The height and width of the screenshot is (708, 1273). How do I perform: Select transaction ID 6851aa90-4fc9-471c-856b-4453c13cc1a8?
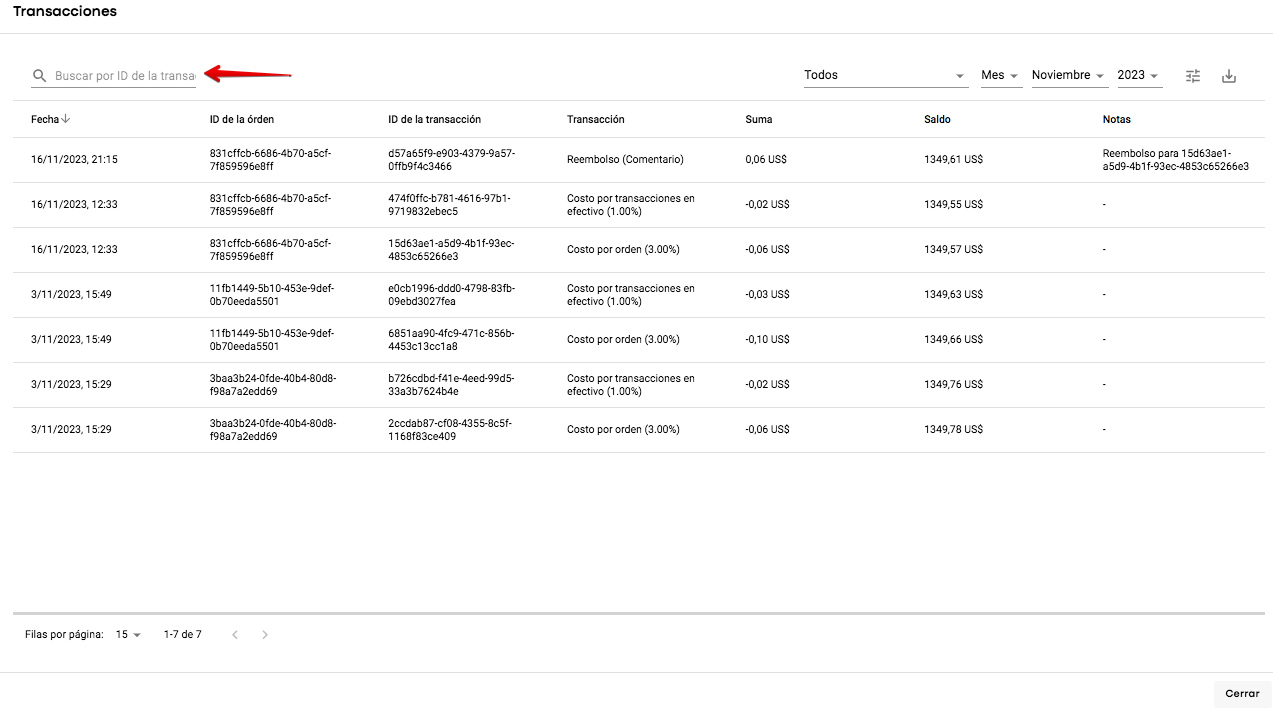(451, 340)
